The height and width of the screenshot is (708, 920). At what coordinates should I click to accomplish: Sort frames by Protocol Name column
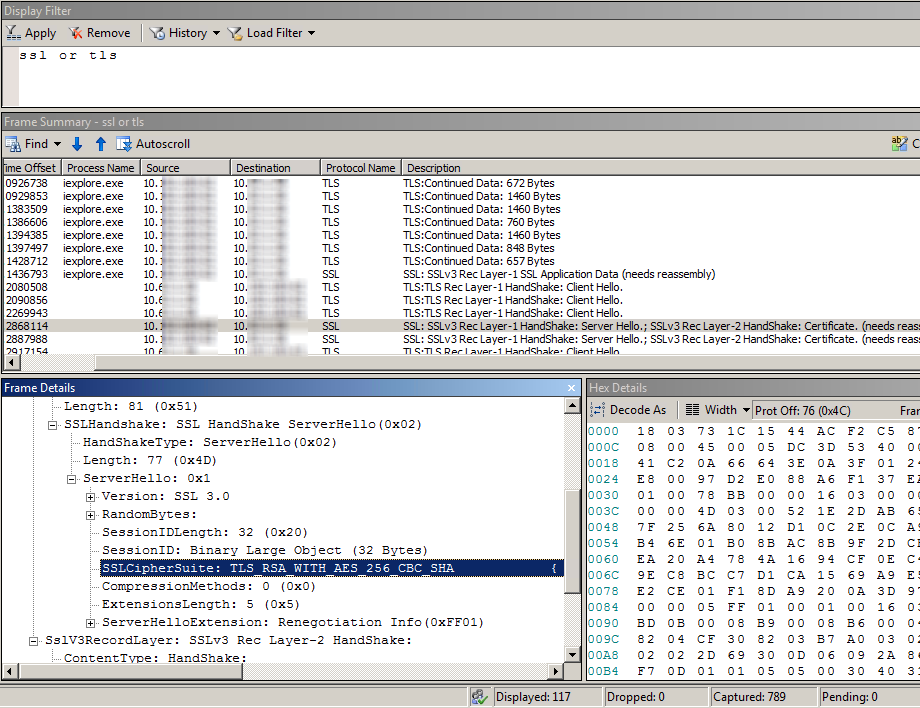coord(359,168)
